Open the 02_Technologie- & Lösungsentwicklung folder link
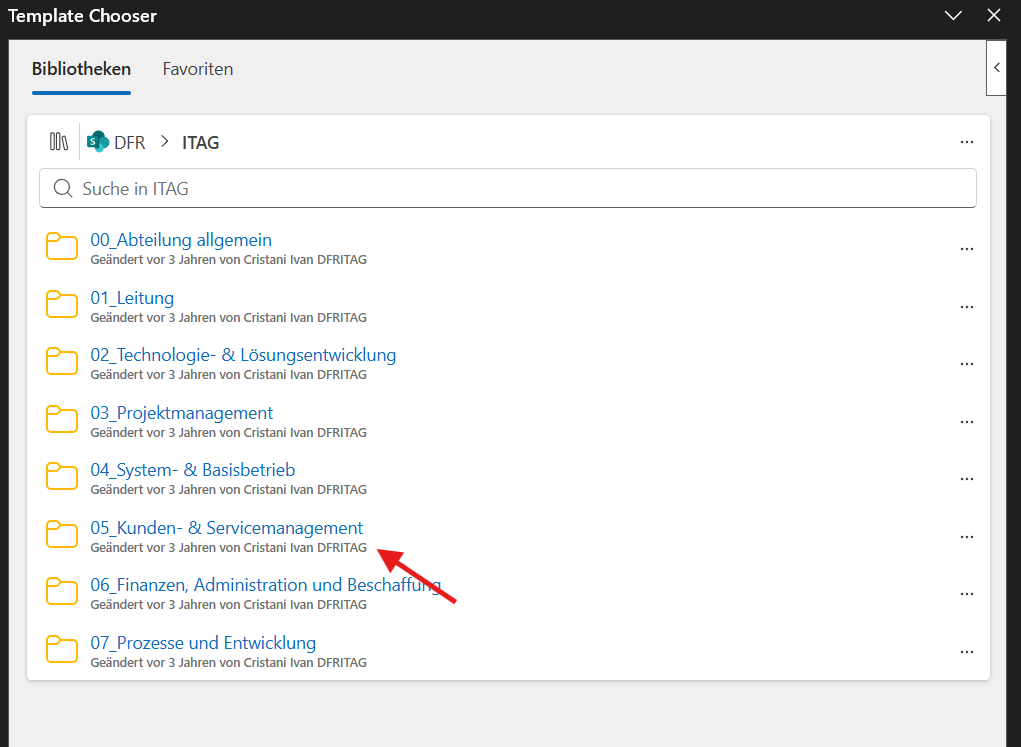 pos(243,355)
